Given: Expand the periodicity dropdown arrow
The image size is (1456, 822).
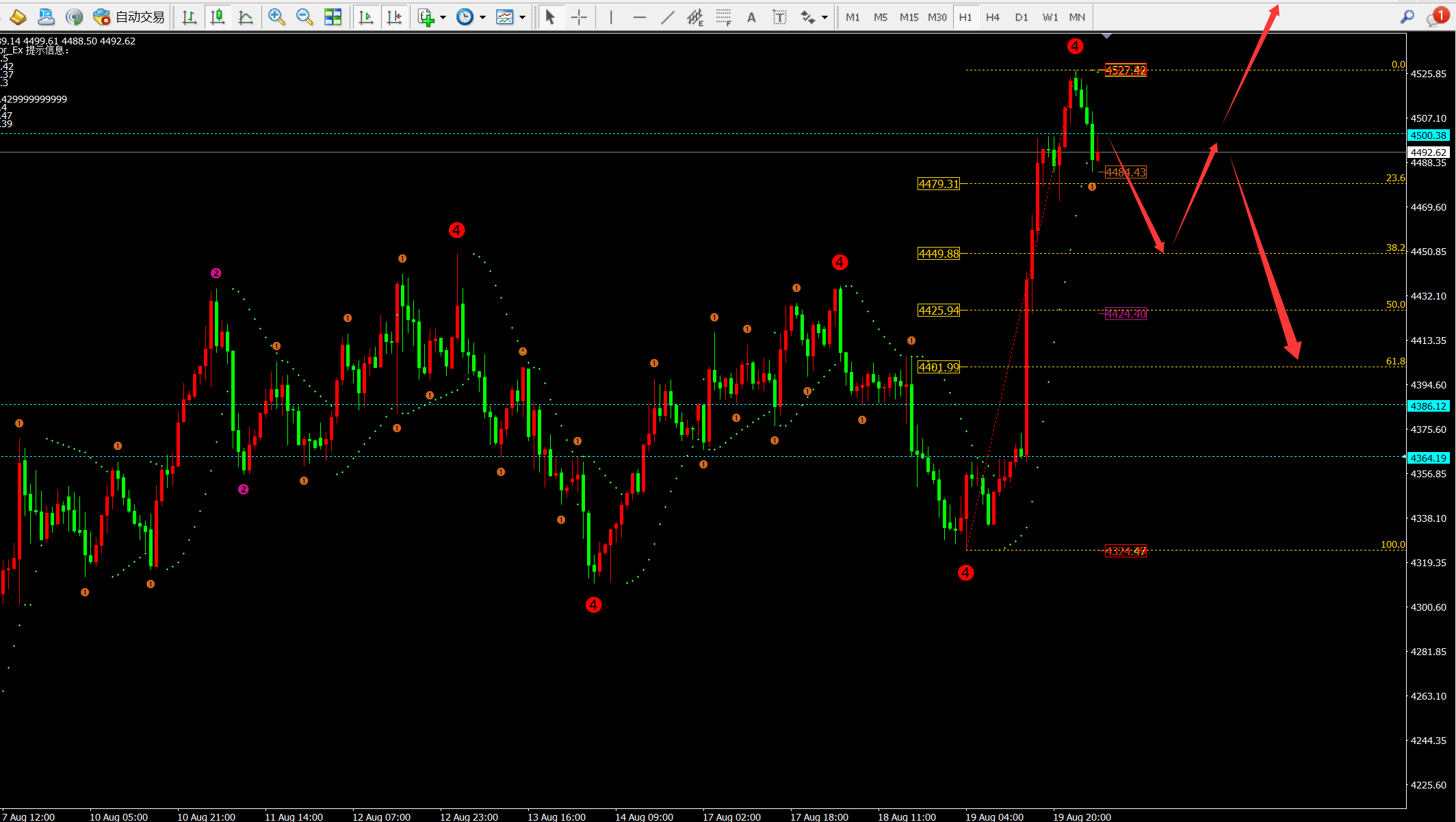Looking at the screenshot, I should click(482, 17).
